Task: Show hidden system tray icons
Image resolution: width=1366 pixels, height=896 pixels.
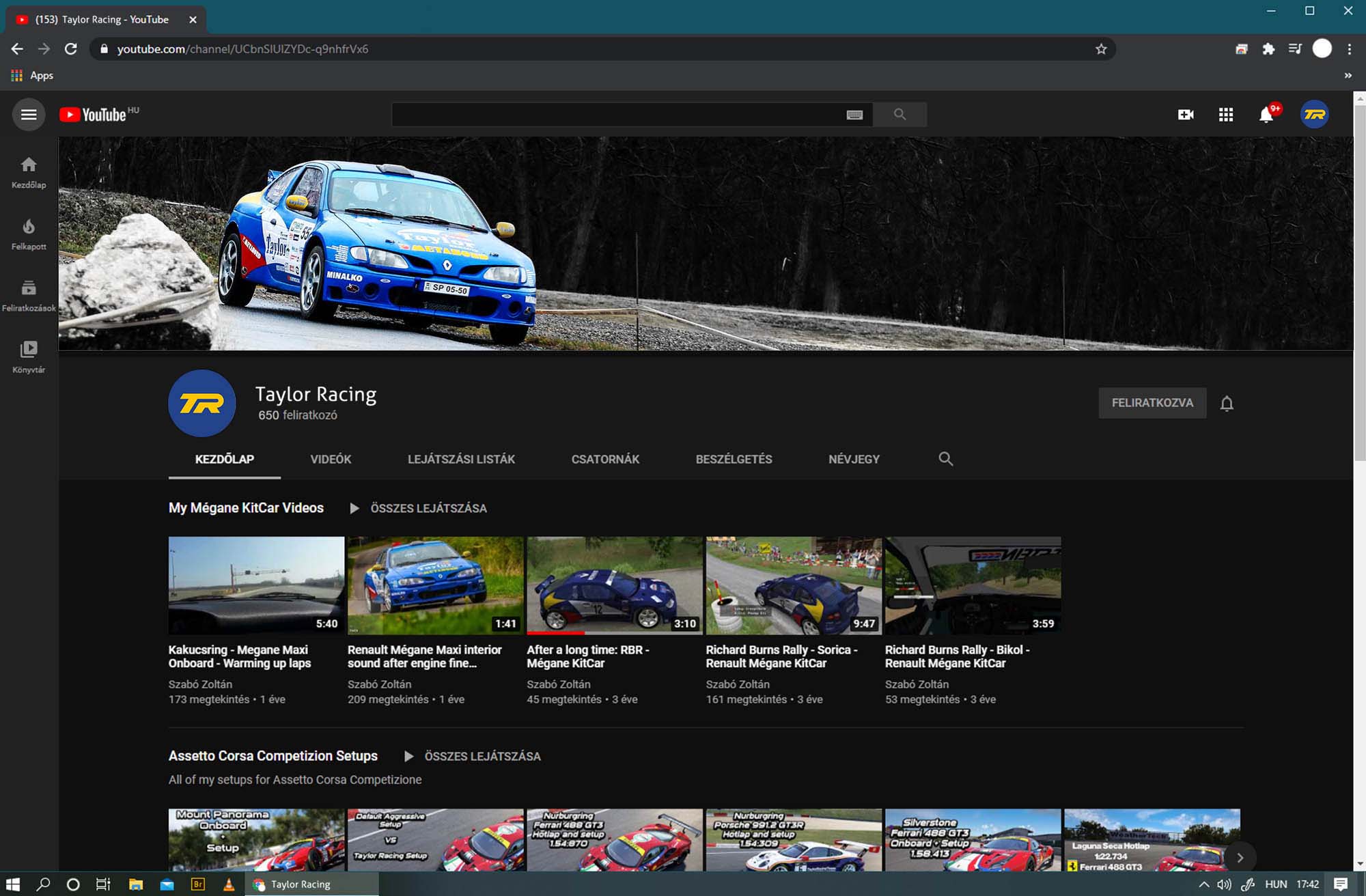Action: pyautogui.click(x=1203, y=884)
